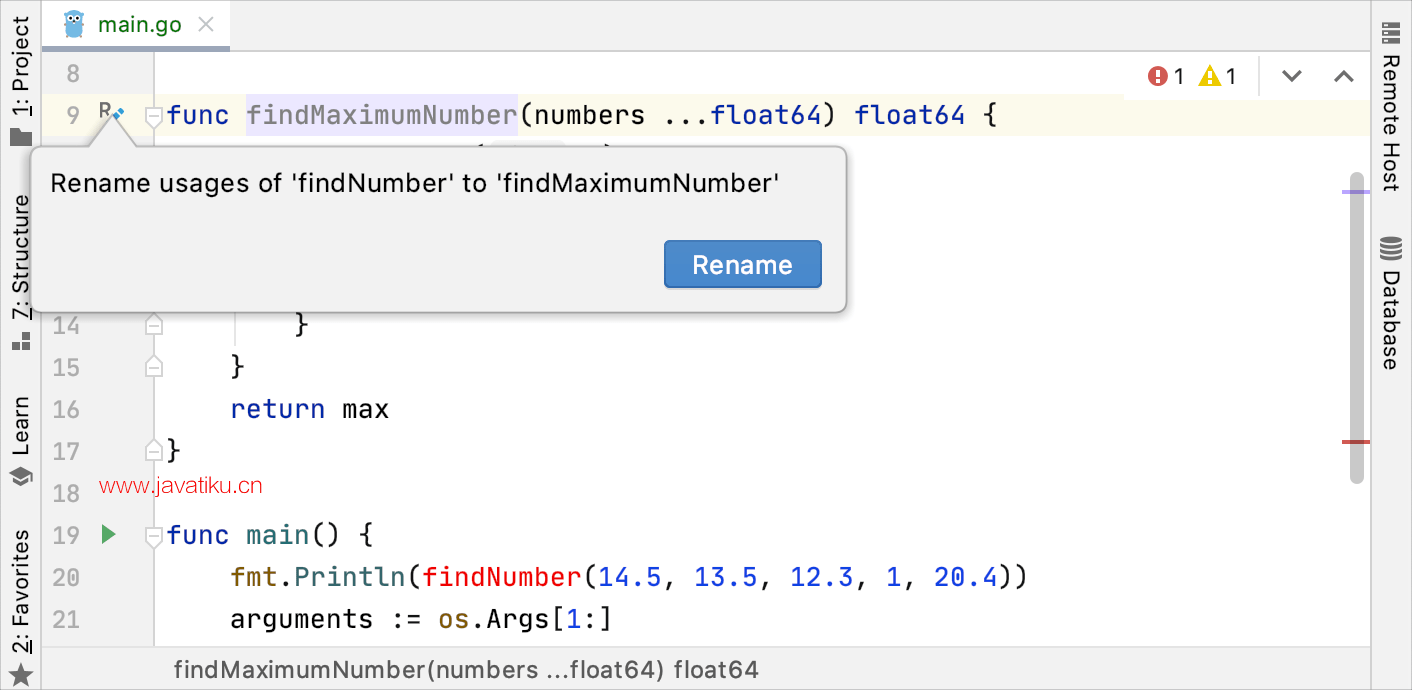Screen dimensions: 1412x690
Task: Collapse the findMaximumNumber function fold marker
Action: tap(153, 116)
